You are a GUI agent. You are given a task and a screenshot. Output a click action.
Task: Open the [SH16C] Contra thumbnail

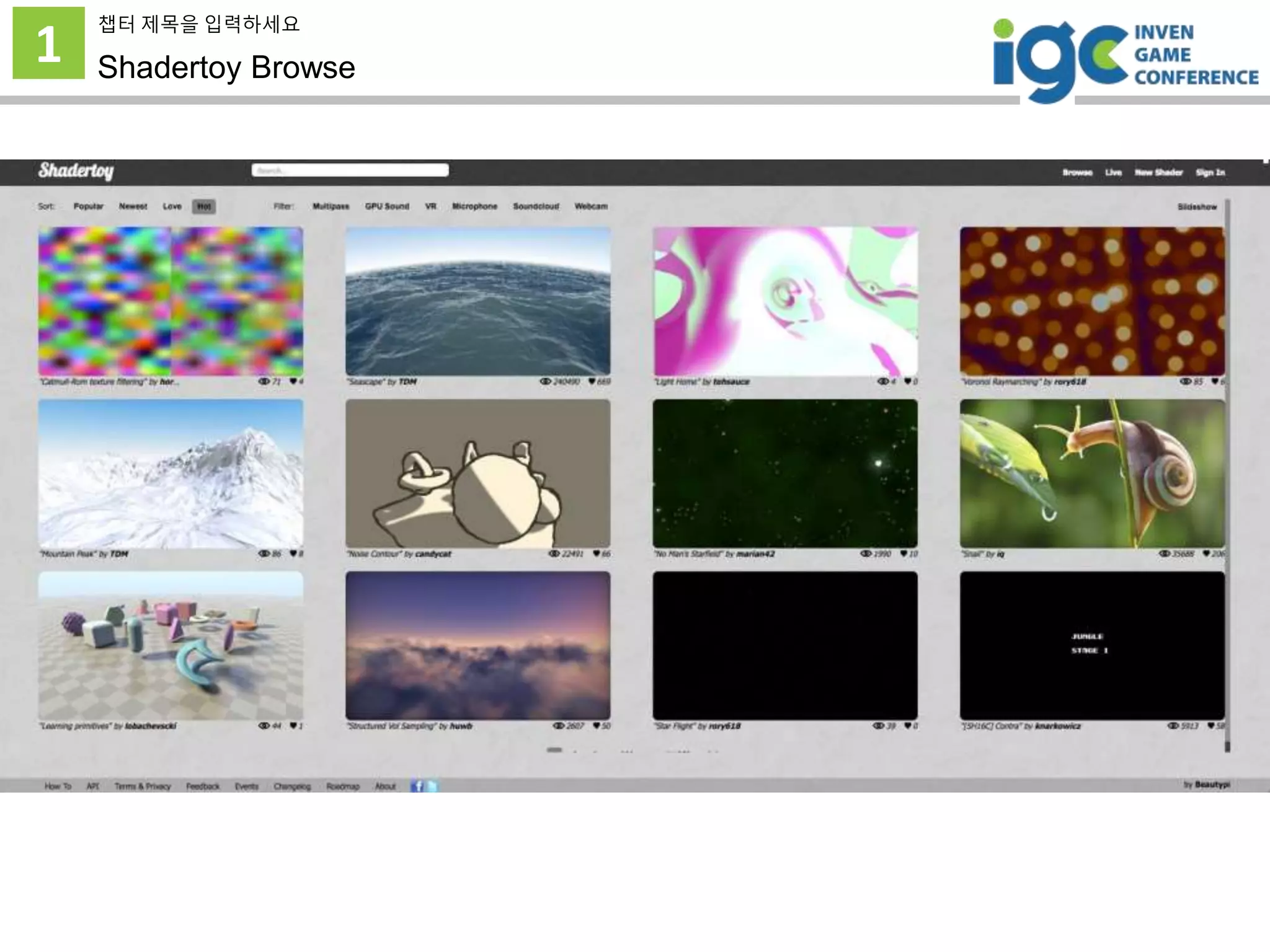[1092, 645]
